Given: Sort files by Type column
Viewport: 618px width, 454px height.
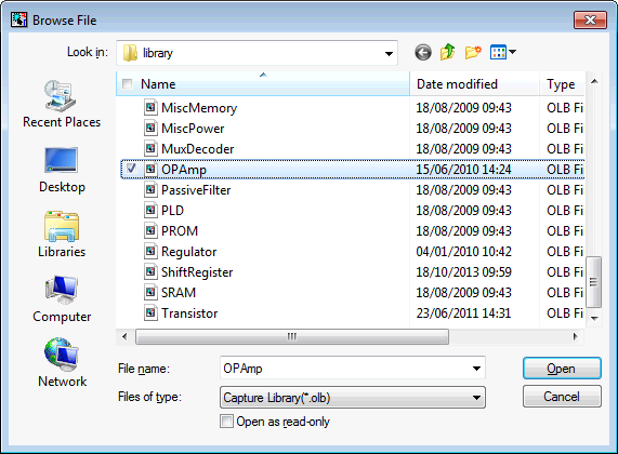Looking at the screenshot, I should point(561,85).
